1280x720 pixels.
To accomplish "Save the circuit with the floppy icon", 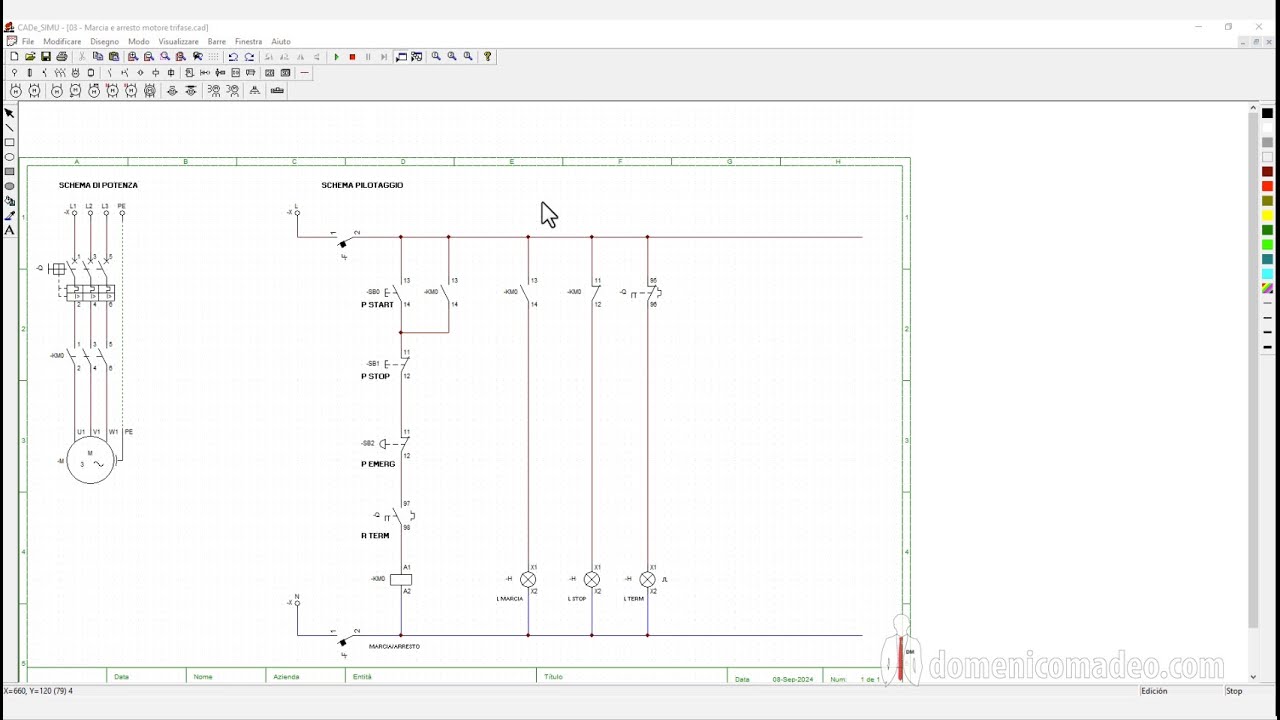I will point(46,57).
